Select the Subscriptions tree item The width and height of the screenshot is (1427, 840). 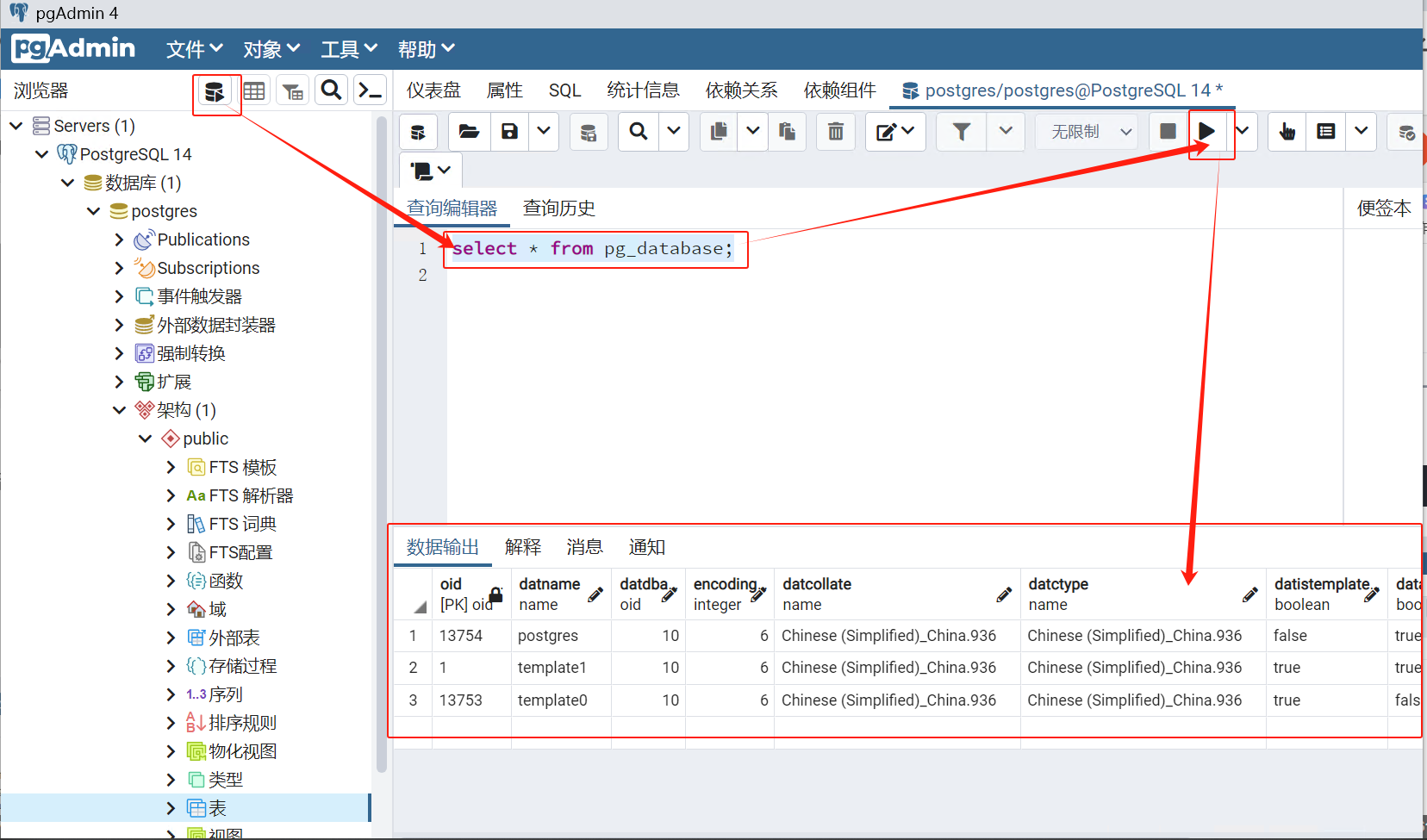click(208, 268)
